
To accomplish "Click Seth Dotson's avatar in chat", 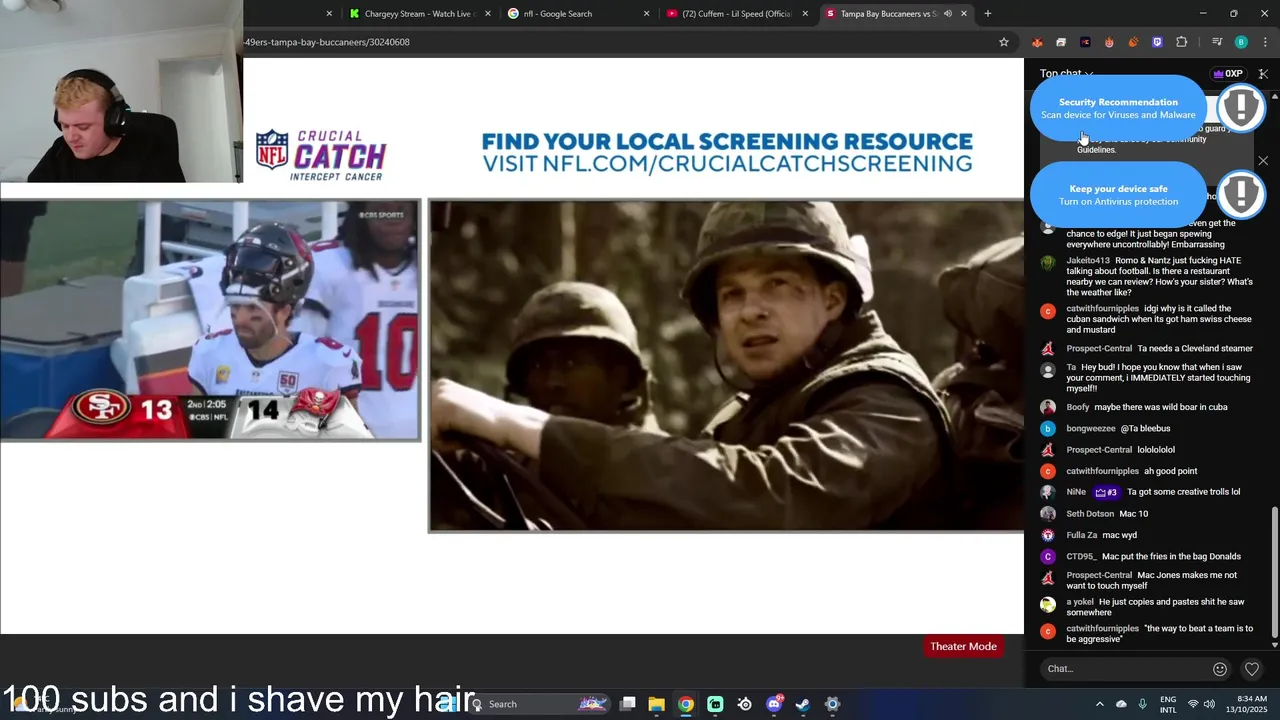I will pyautogui.click(x=1048, y=514).
